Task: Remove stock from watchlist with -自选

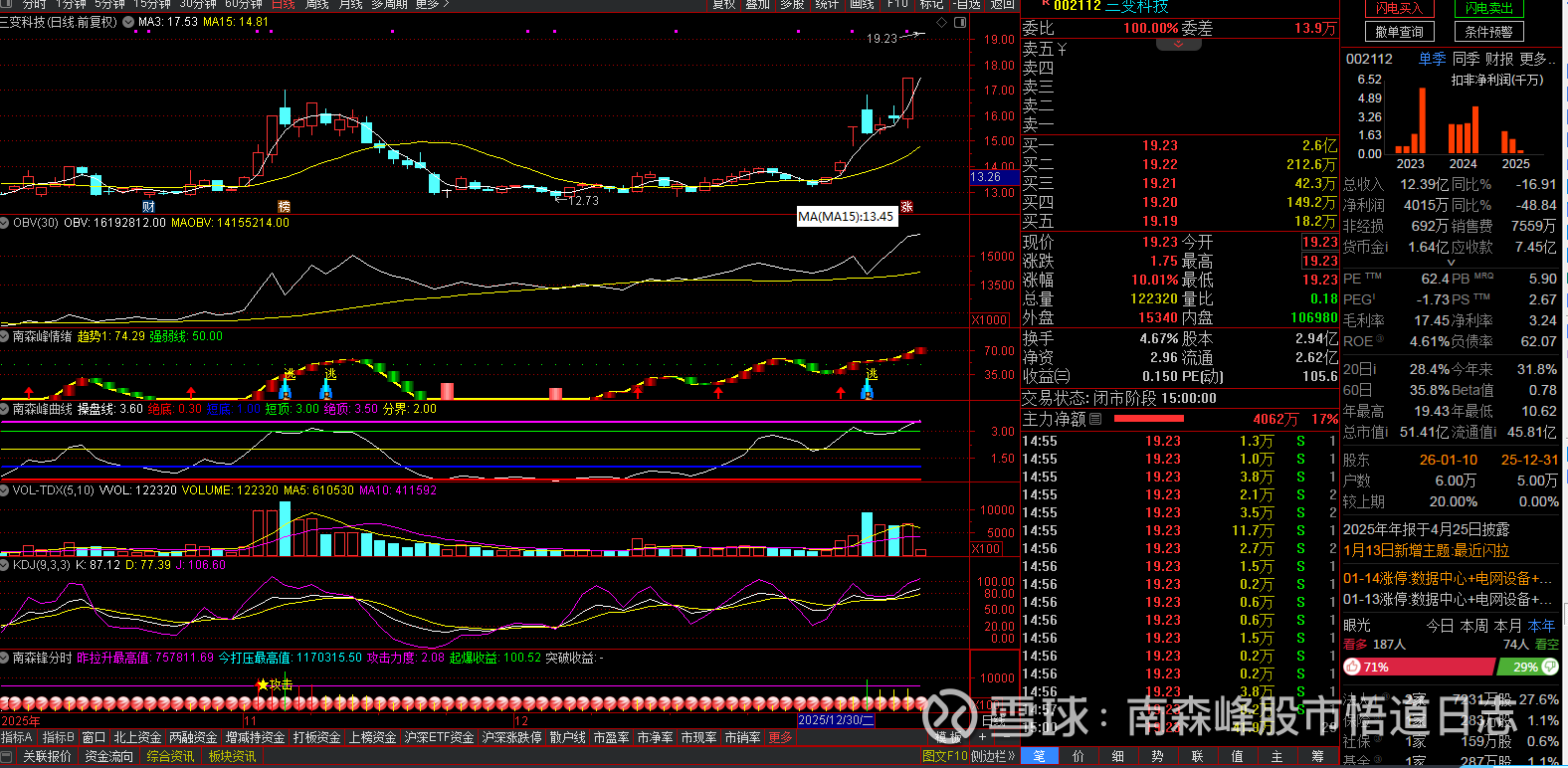Action: [966, 5]
